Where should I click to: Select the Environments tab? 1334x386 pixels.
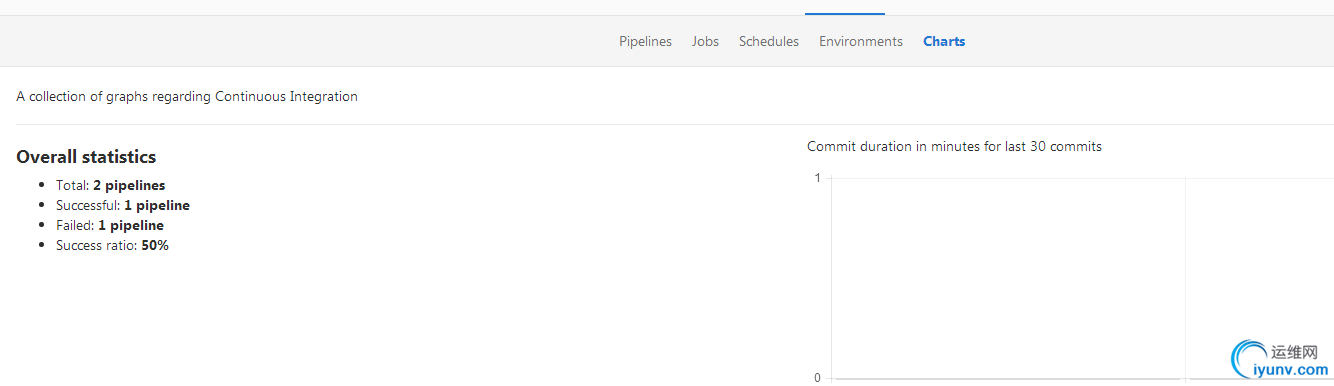(x=861, y=41)
